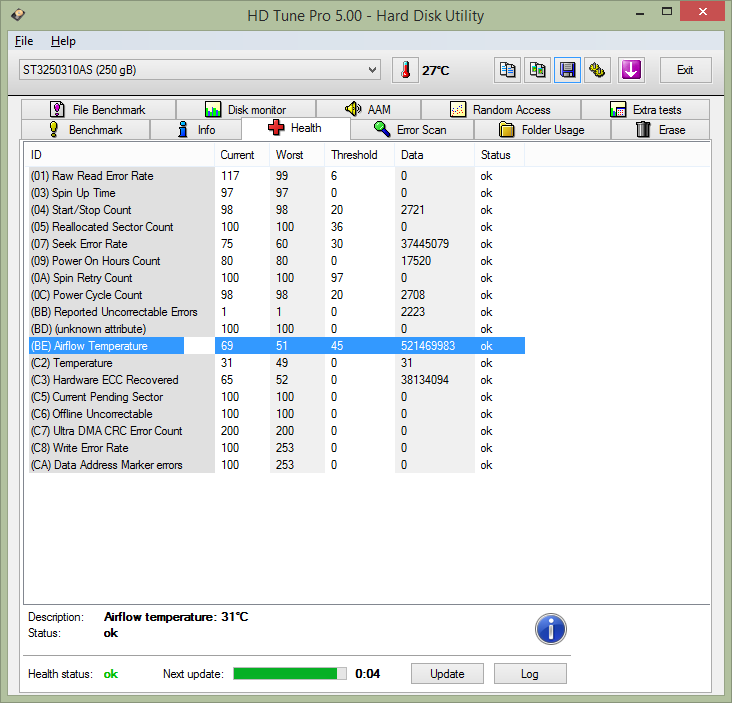This screenshot has width=732, height=703.
Task: Open the File menu
Action: coord(24,41)
